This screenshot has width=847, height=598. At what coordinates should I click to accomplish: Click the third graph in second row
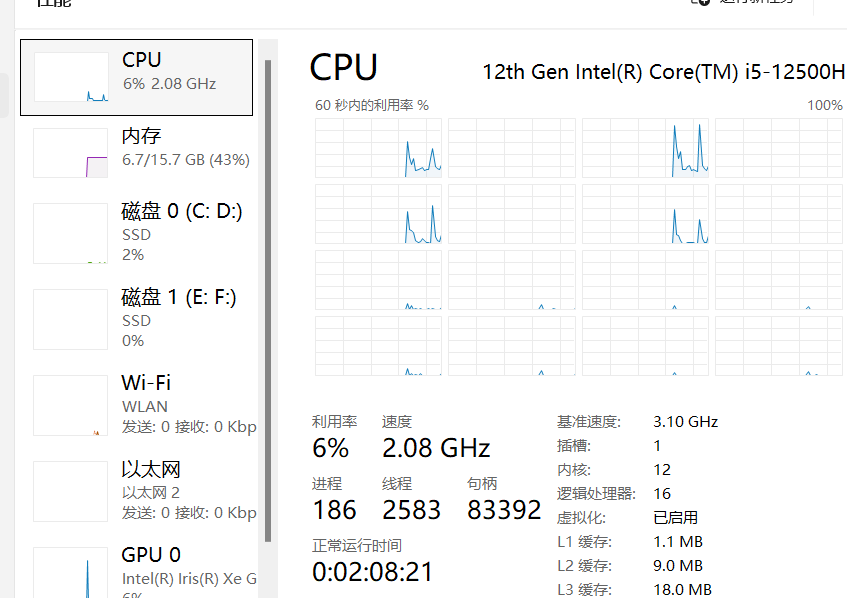pyautogui.click(x=645, y=214)
